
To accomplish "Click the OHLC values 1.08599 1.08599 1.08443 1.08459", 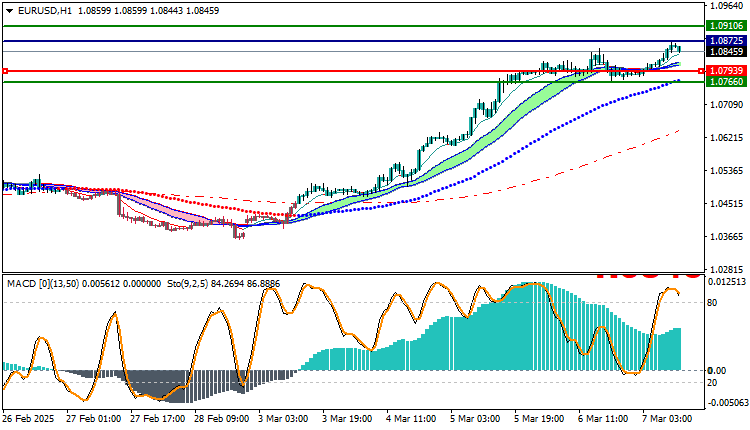I will point(148,11).
